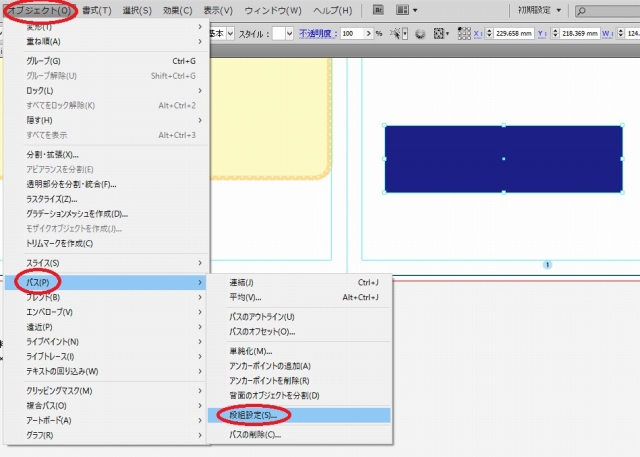The image size is (640, 457).
Task: Open the 表示(V) menu
Action: pos(218,10)
